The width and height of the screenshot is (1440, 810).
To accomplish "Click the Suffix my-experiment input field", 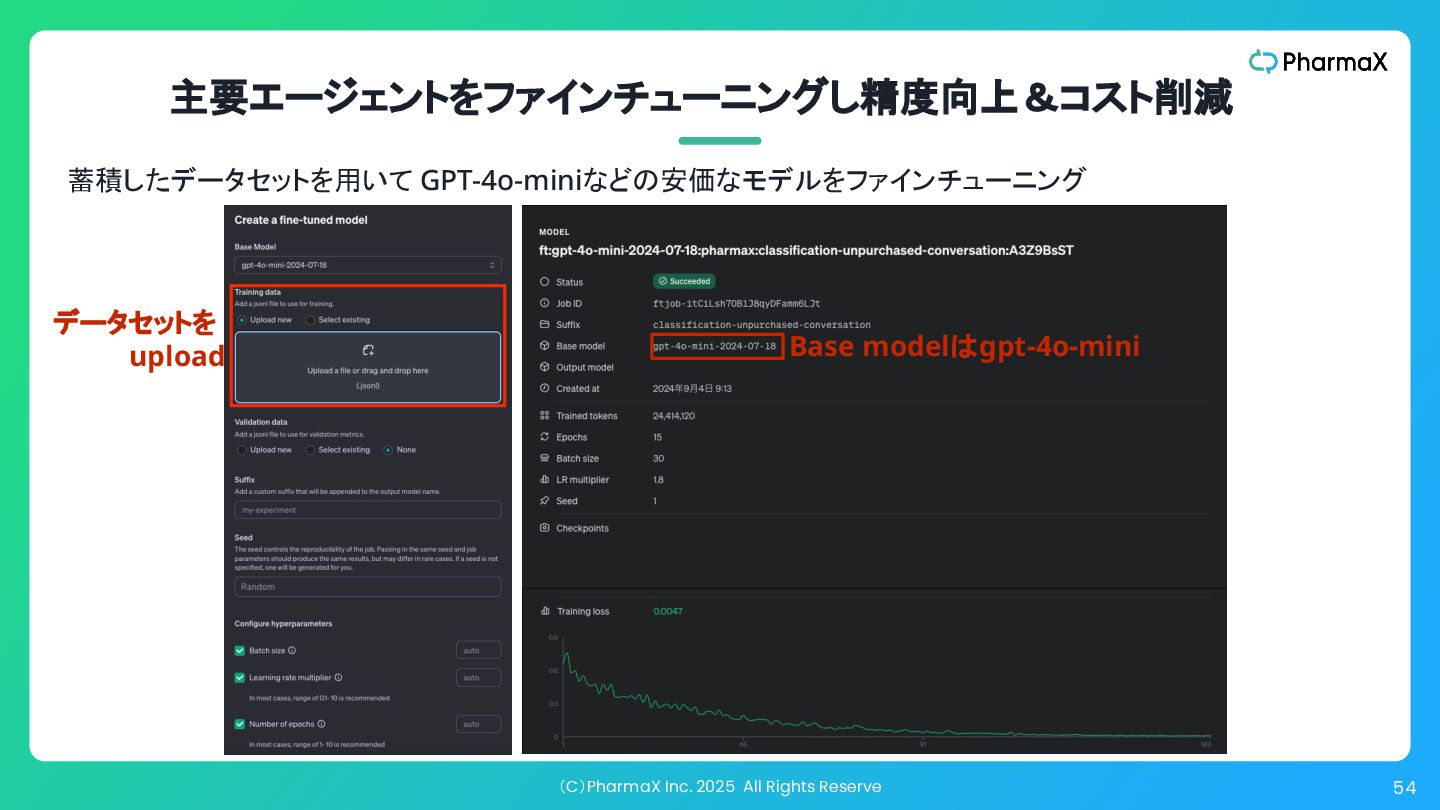I will pos(368,510).
